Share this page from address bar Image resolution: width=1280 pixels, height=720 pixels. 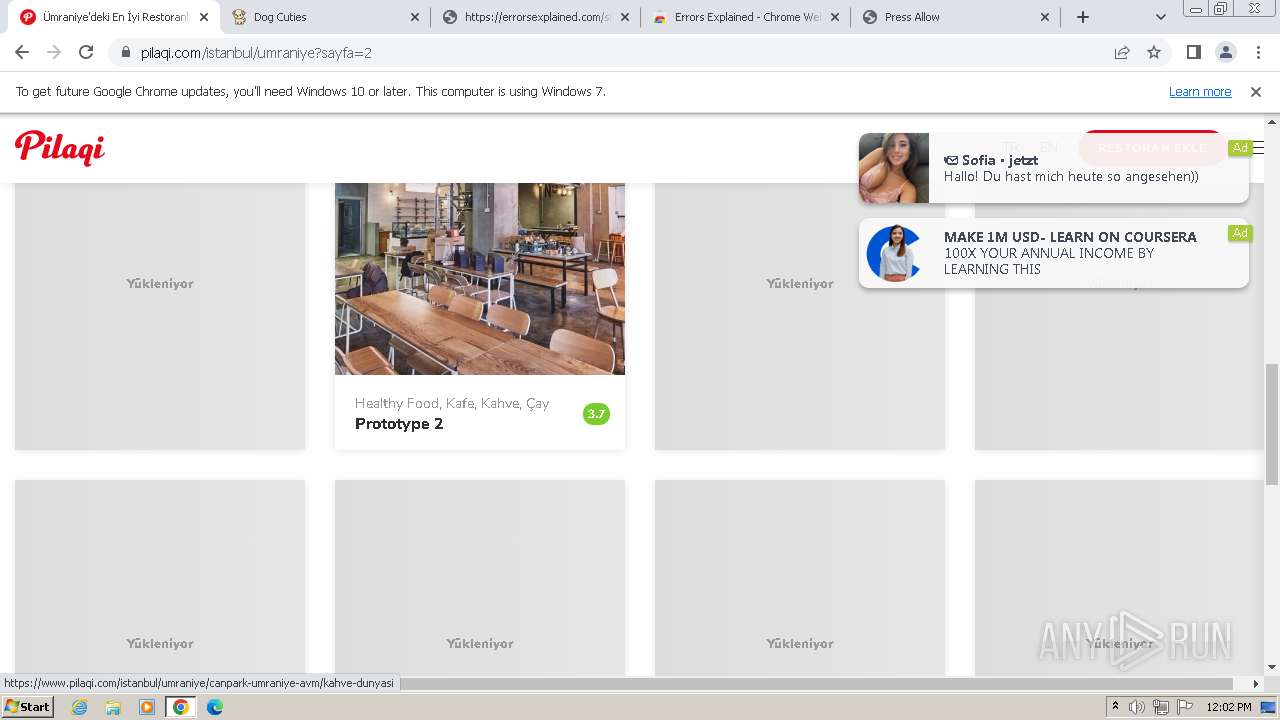click(x=1122, y=52)
